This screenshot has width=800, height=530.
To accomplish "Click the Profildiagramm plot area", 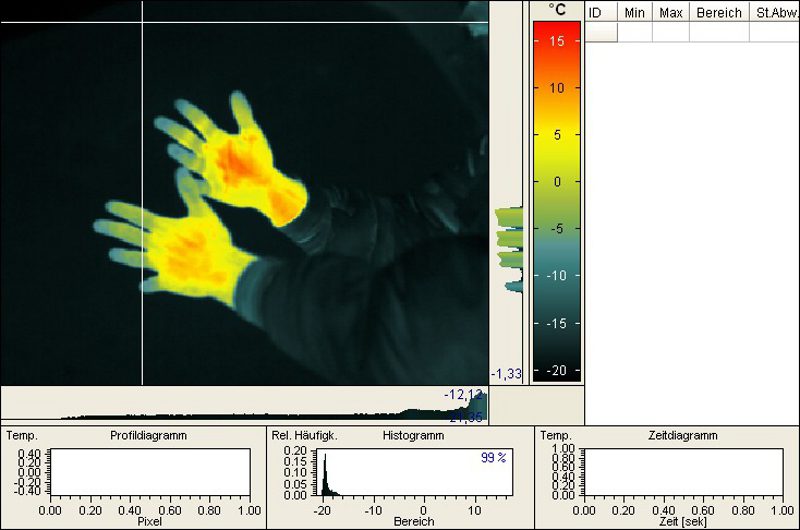I will 150,472.
